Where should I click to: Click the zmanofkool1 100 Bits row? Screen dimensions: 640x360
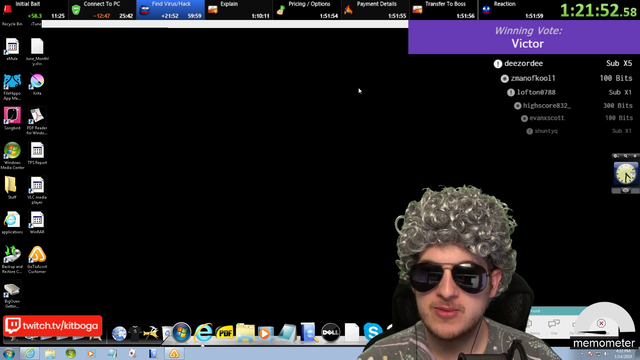coord(567,78)
